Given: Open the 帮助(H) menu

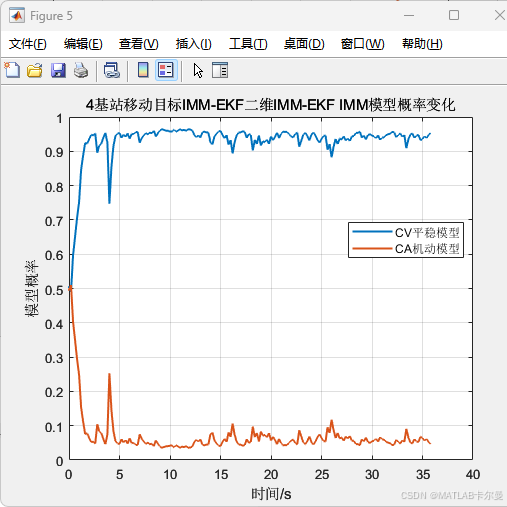Looking at the screenshot, I should 422,44.
